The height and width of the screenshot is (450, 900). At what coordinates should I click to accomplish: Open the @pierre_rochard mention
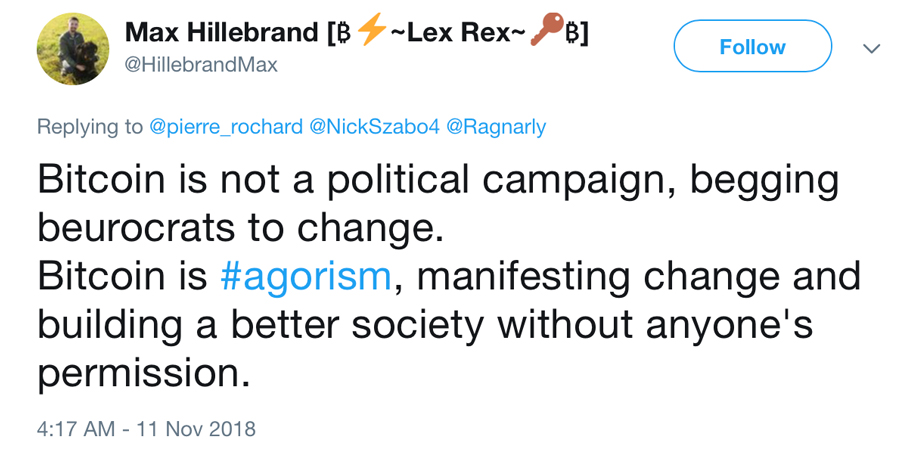pyautogui.click(x=226, y=127)
